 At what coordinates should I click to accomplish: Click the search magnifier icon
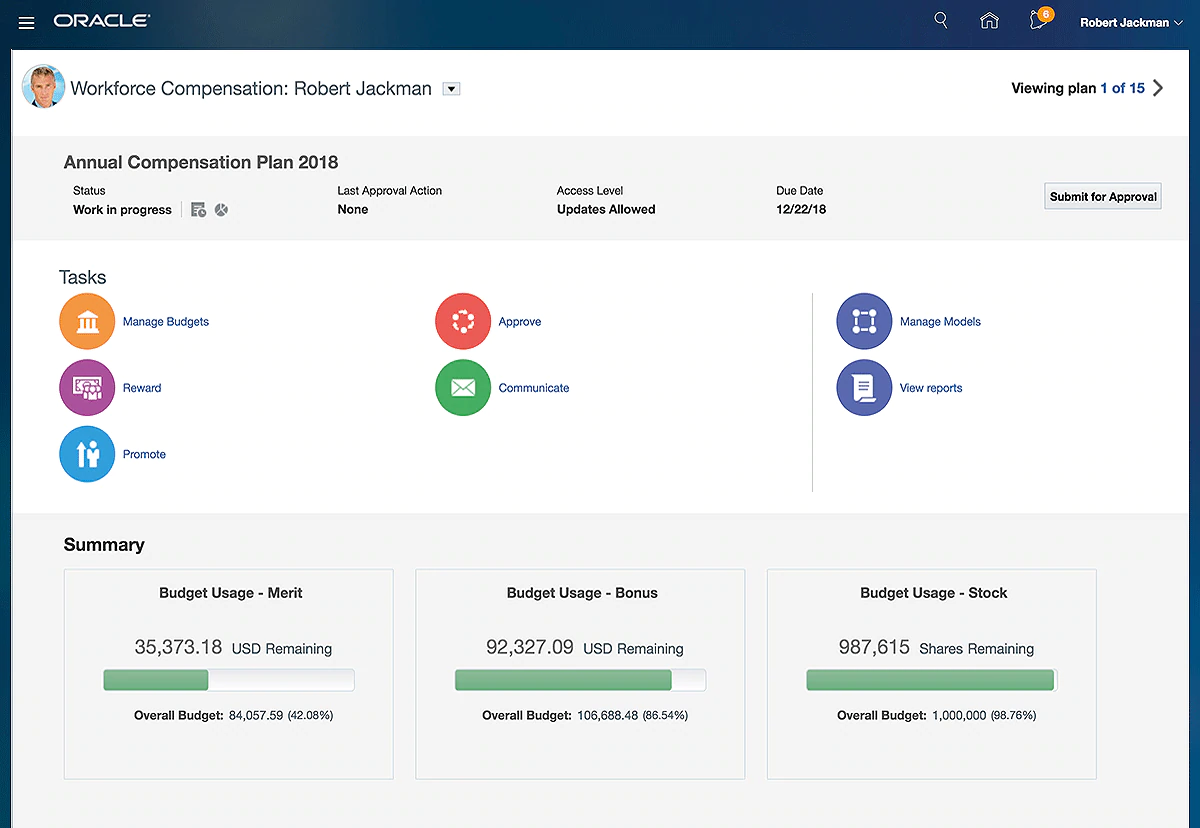[x=940, y=20]
